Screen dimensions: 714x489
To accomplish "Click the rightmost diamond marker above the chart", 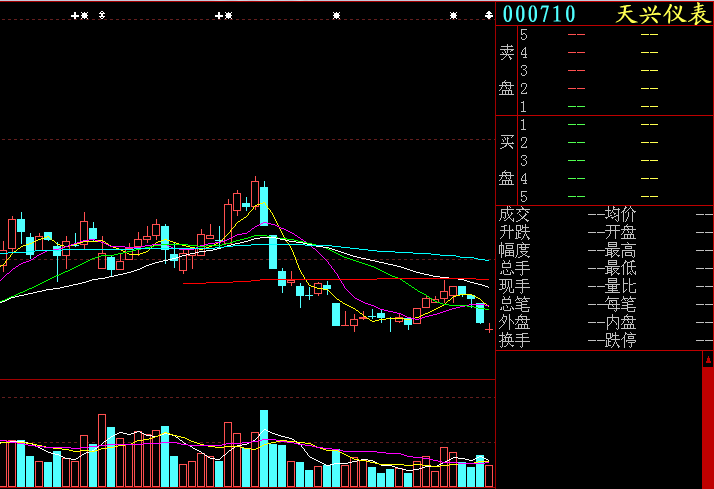I will tap(488, 15).
